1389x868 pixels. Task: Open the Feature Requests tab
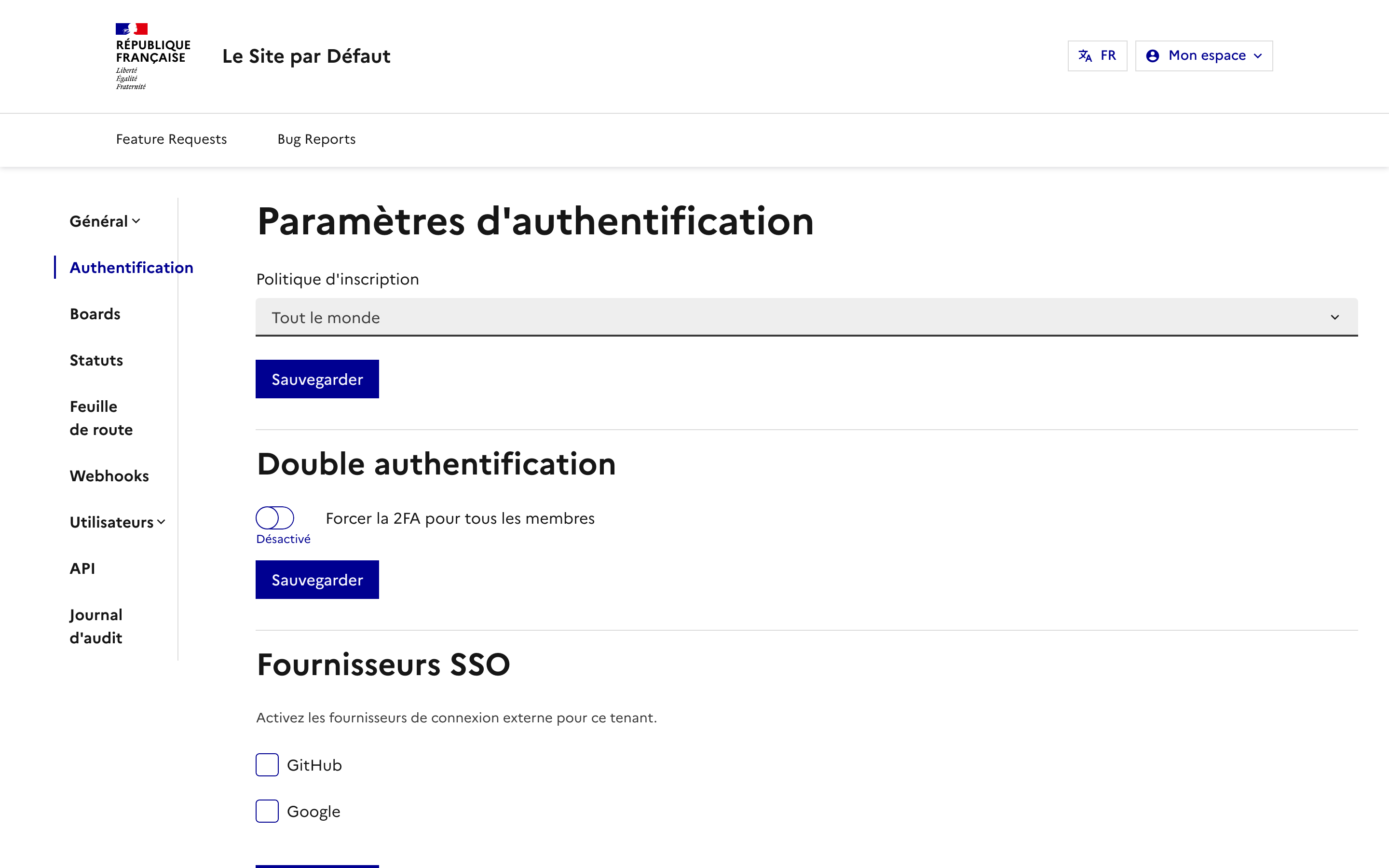pyautogui.click(x=171, y=139)
